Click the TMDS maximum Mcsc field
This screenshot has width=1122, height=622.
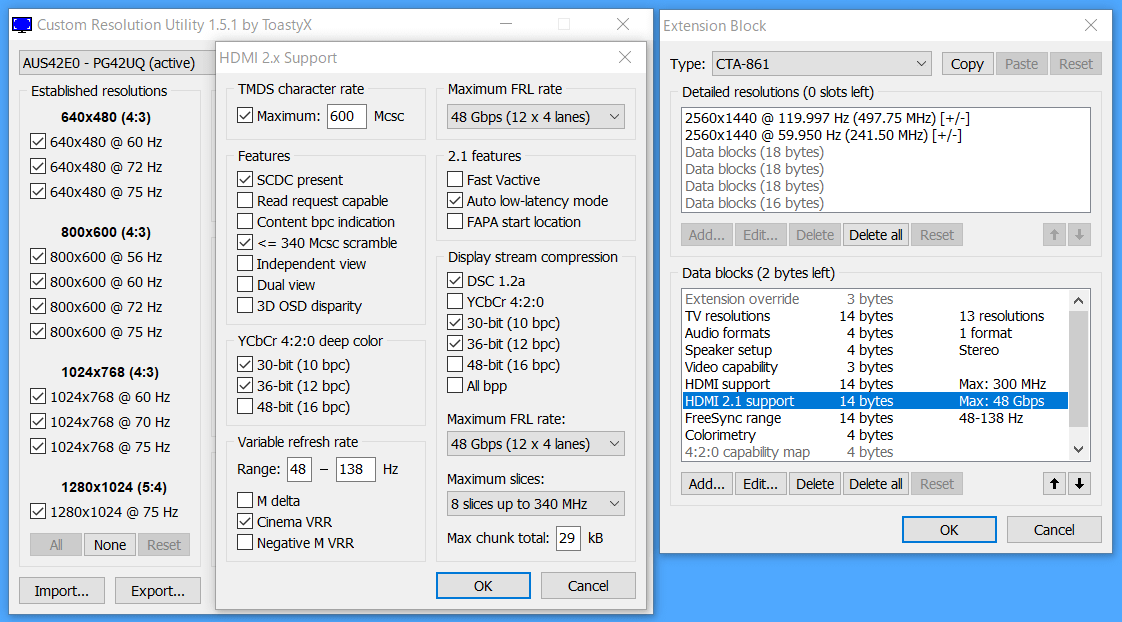pyautogui.click(x=346, y=116)
